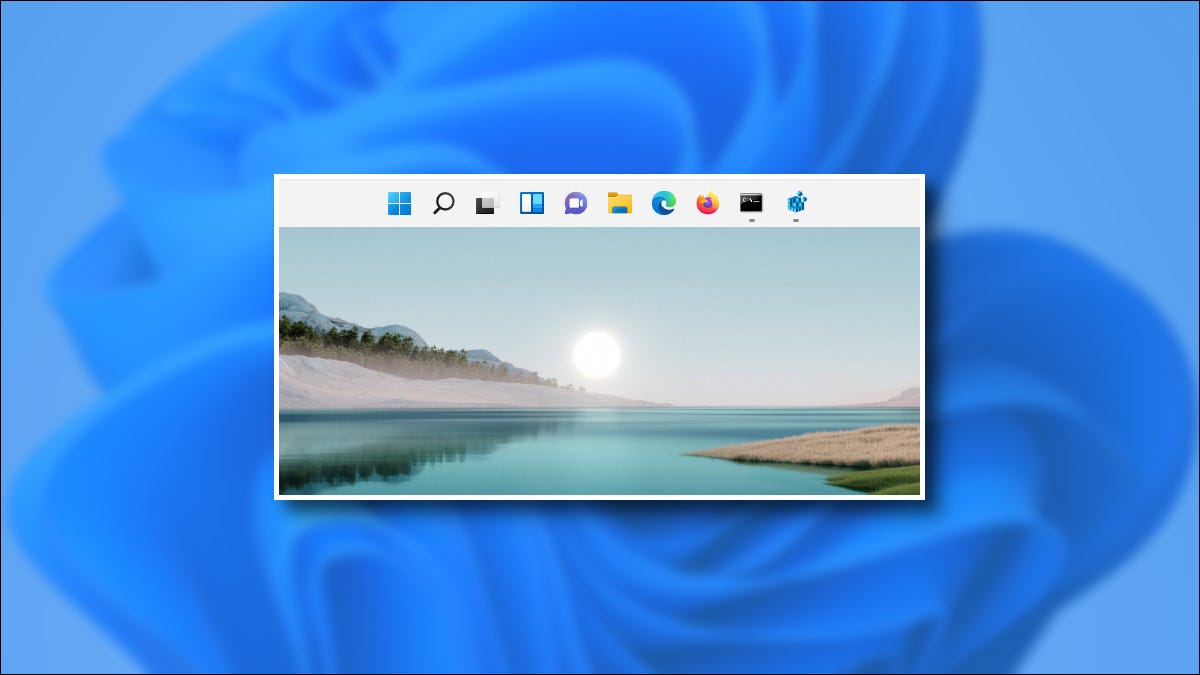Select the Firefox item on the taskbar
Viewport: 1200px width, 675px height.
[707, 203]
